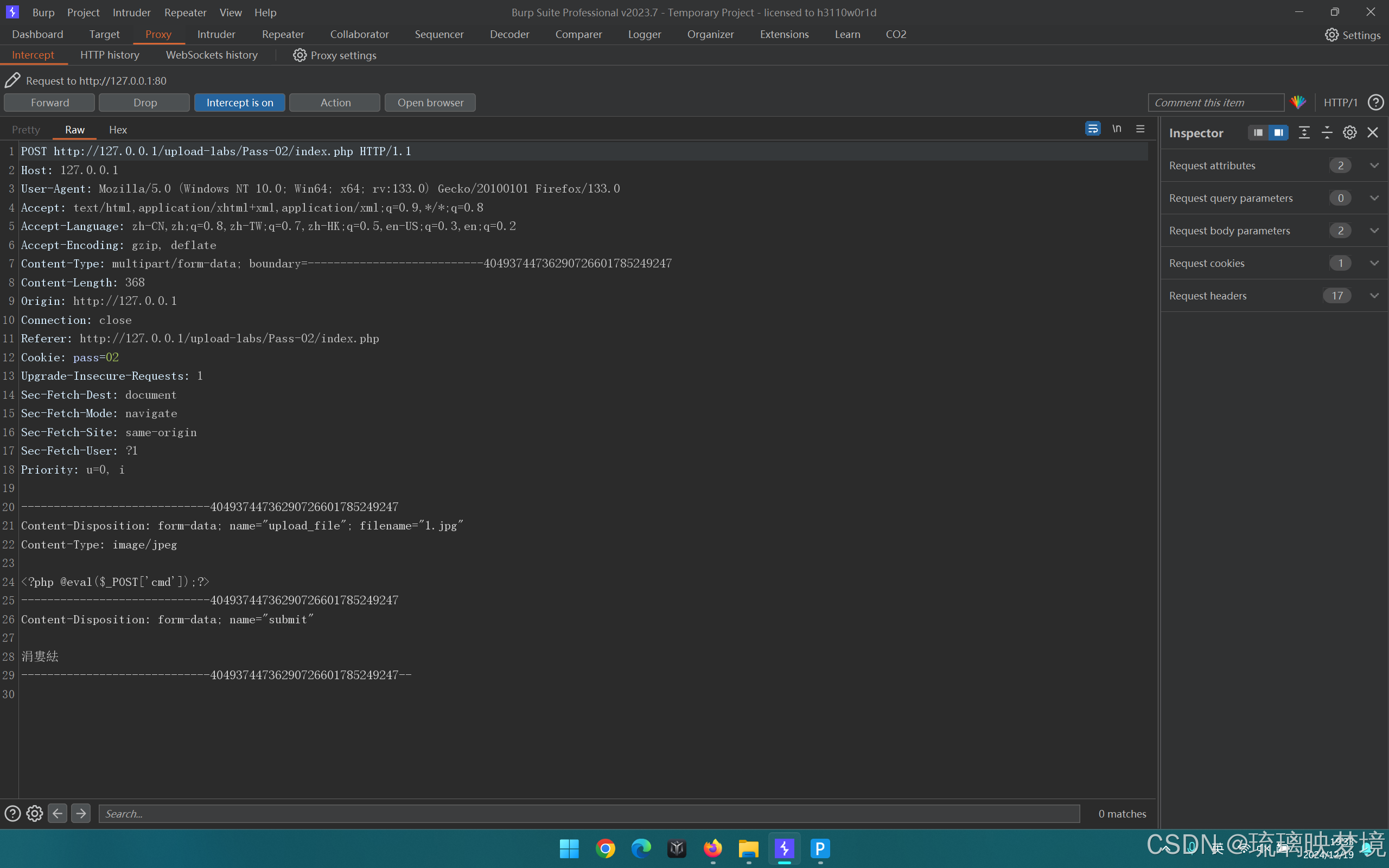Expand all Inspector sections icon
The image size is (1389, 868).
[x=1304, y=132]
